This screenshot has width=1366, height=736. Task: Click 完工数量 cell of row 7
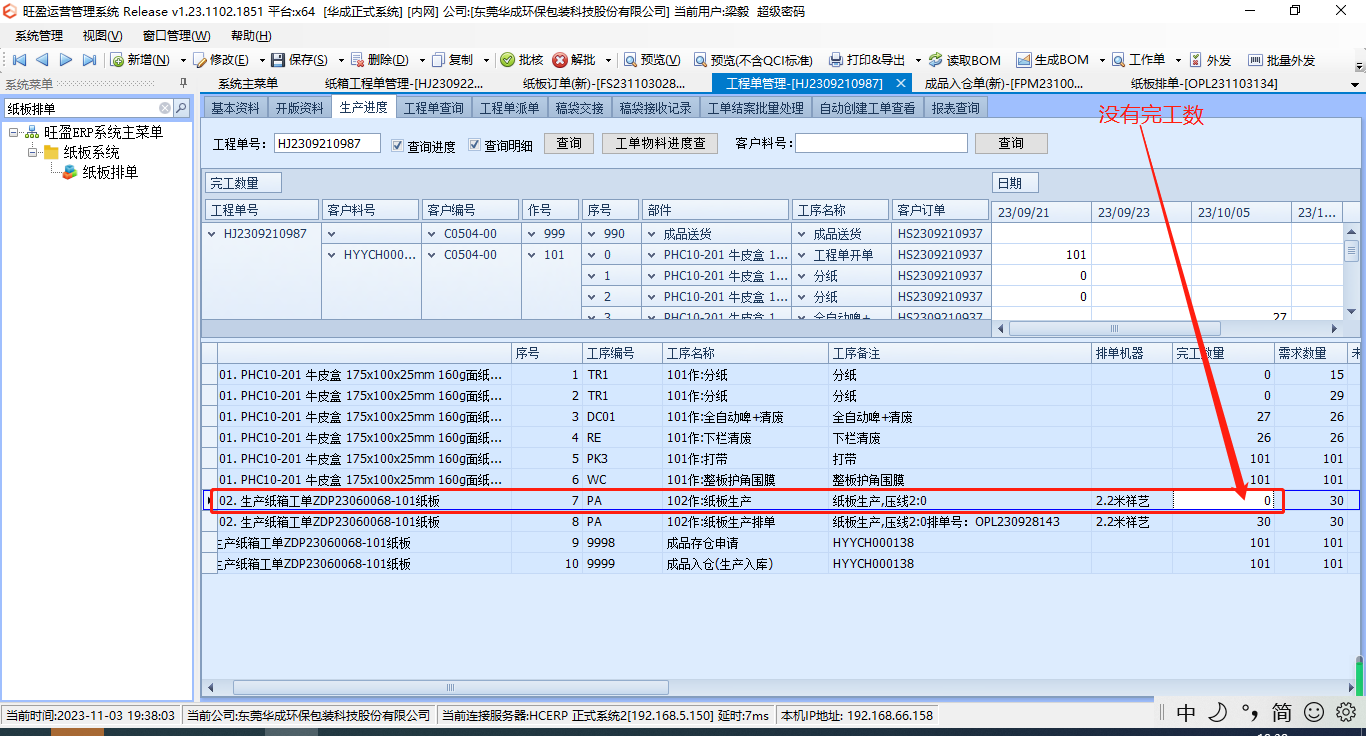pyautogui.click(x=1223, y=500)
